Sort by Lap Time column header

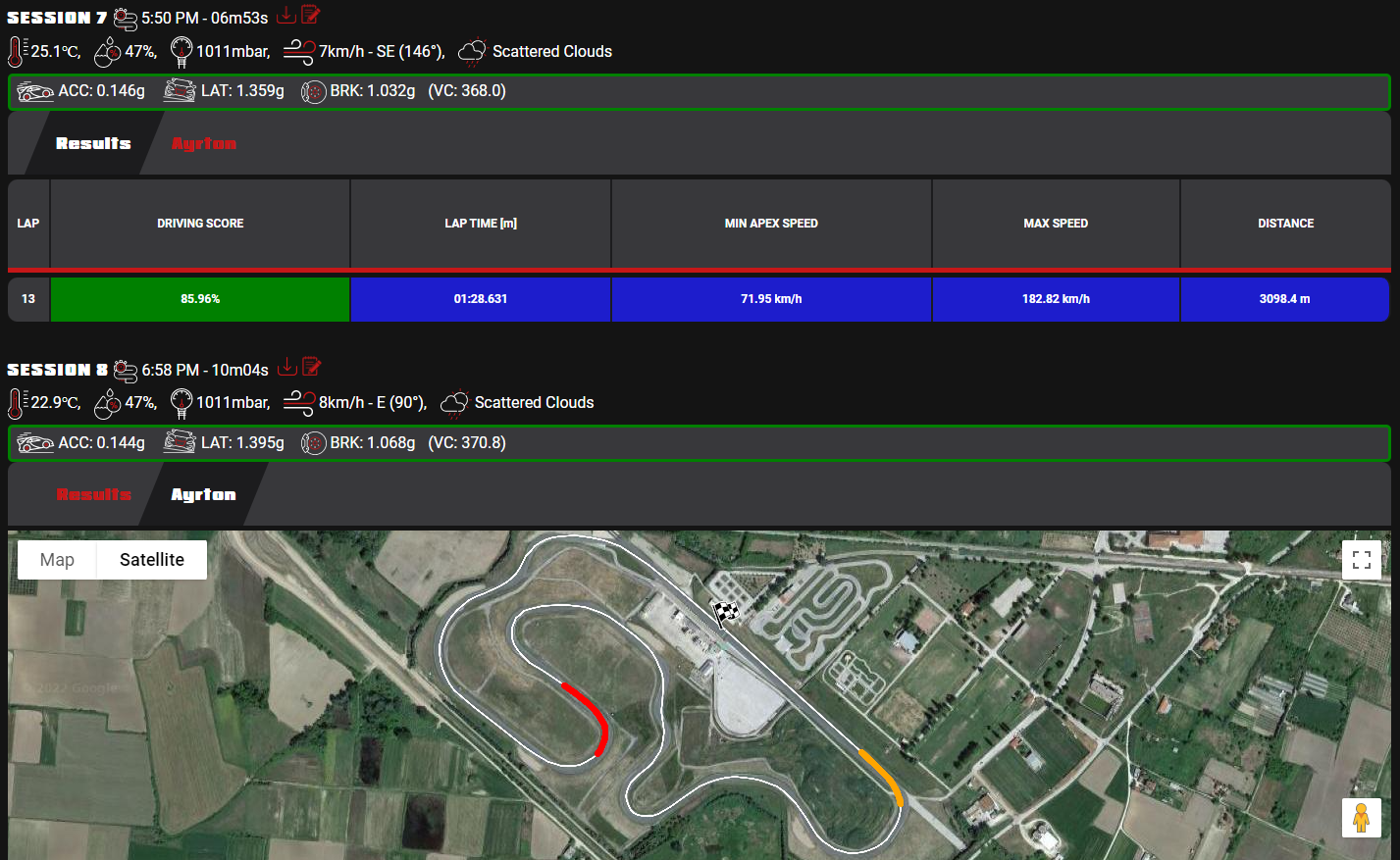(x=481, y=224)
